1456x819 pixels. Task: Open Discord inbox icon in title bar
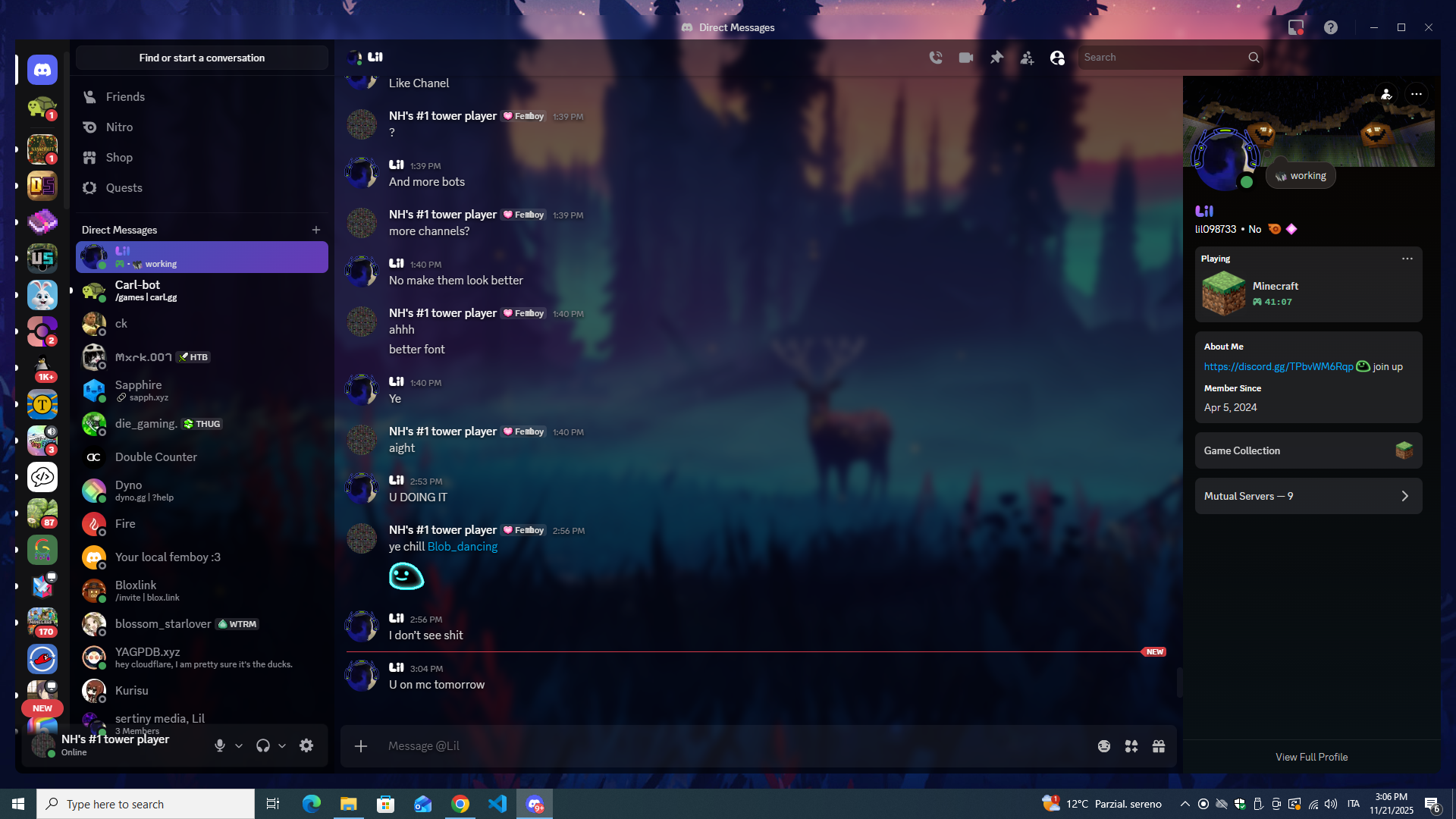click(1296, 27)
